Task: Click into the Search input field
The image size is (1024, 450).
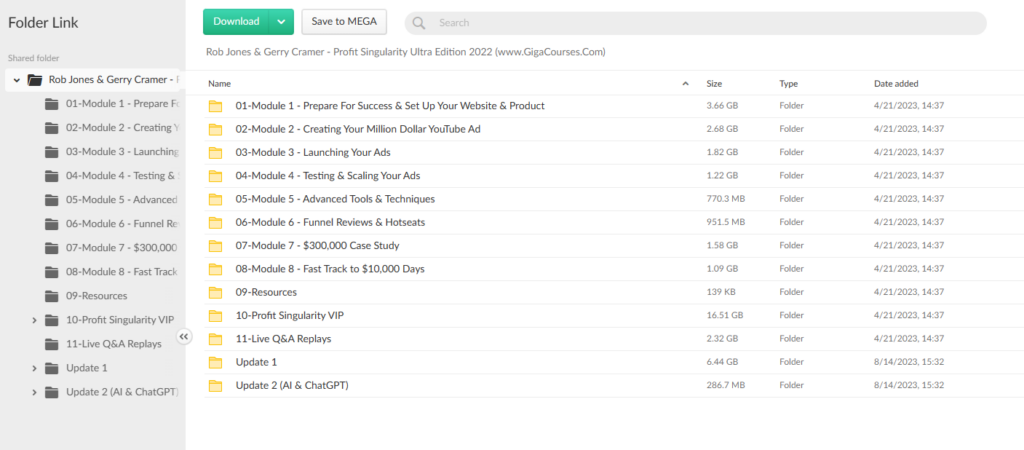Action: (x=700, y=23)
